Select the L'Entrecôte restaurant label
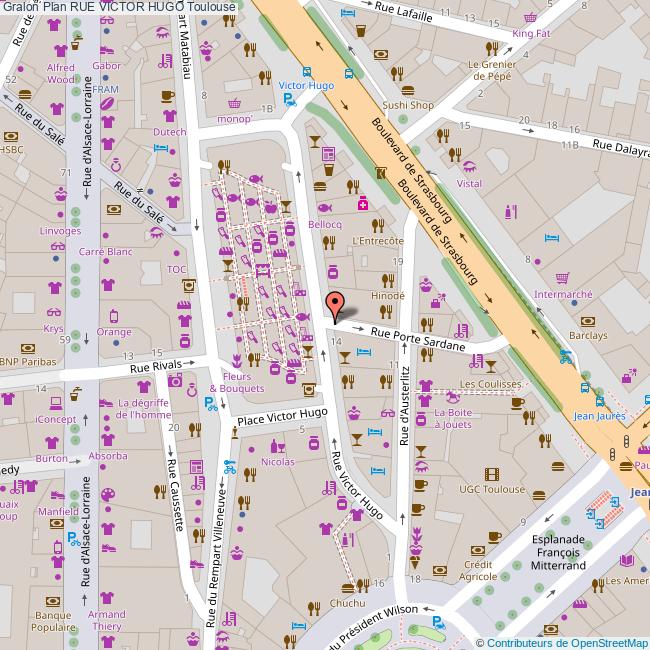This screenshot has height=650, width=650. (378, 241)
